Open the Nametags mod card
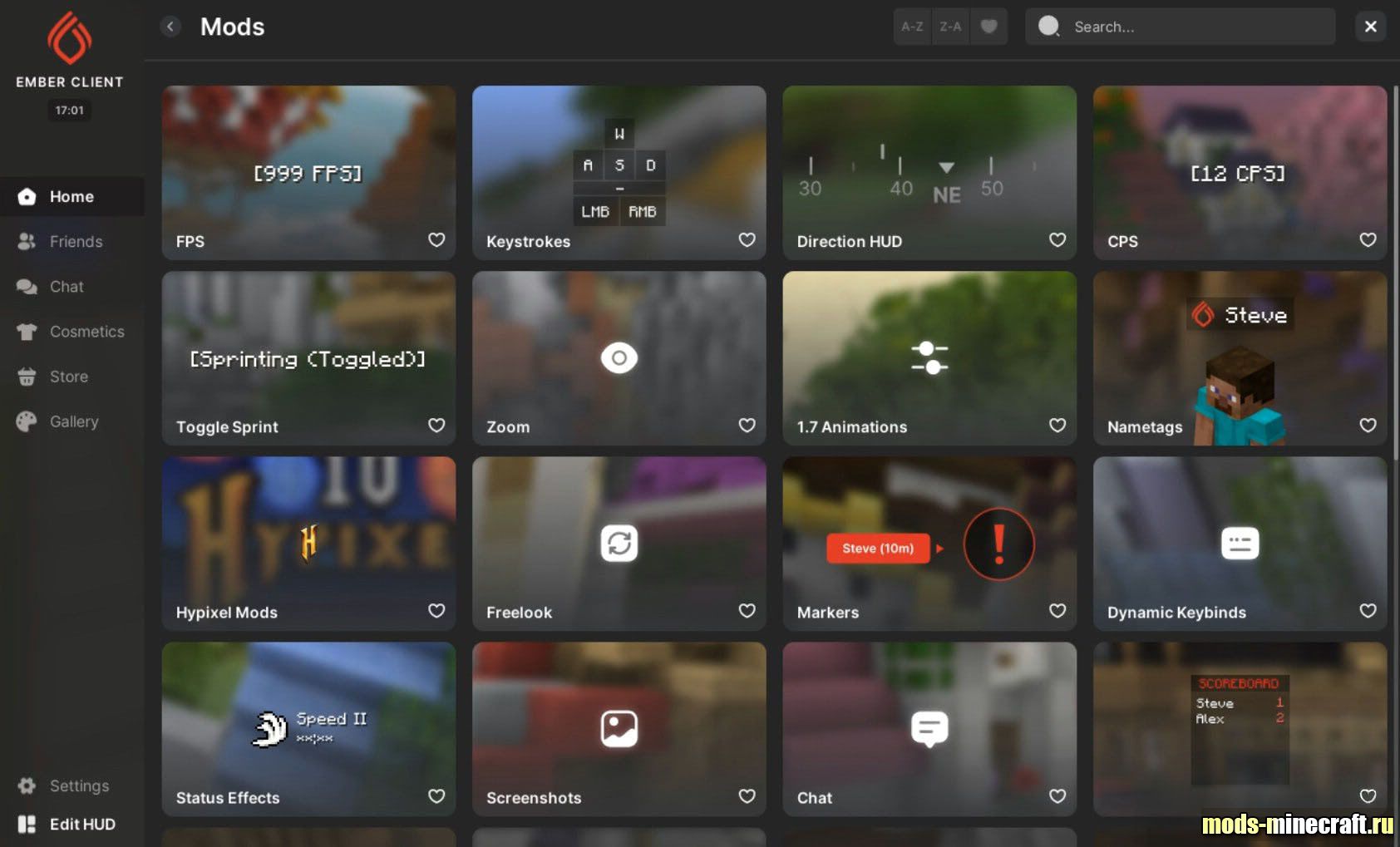This screenshot has height=847, width=1400. (1240, 358)
